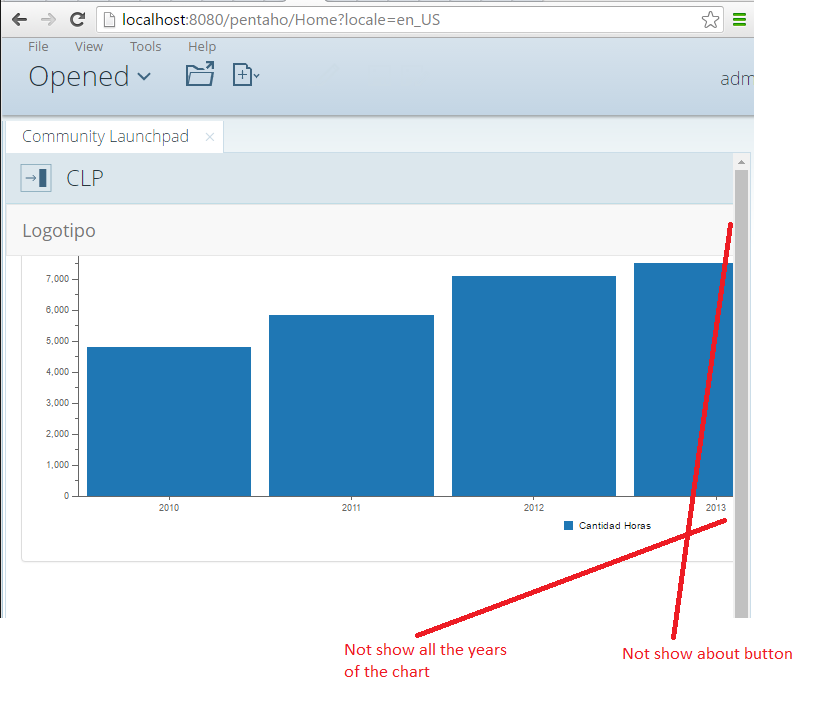Viewport: 813px width, 717px height.
Task: Open the Help menu
Action: click(x=202, y=47)
